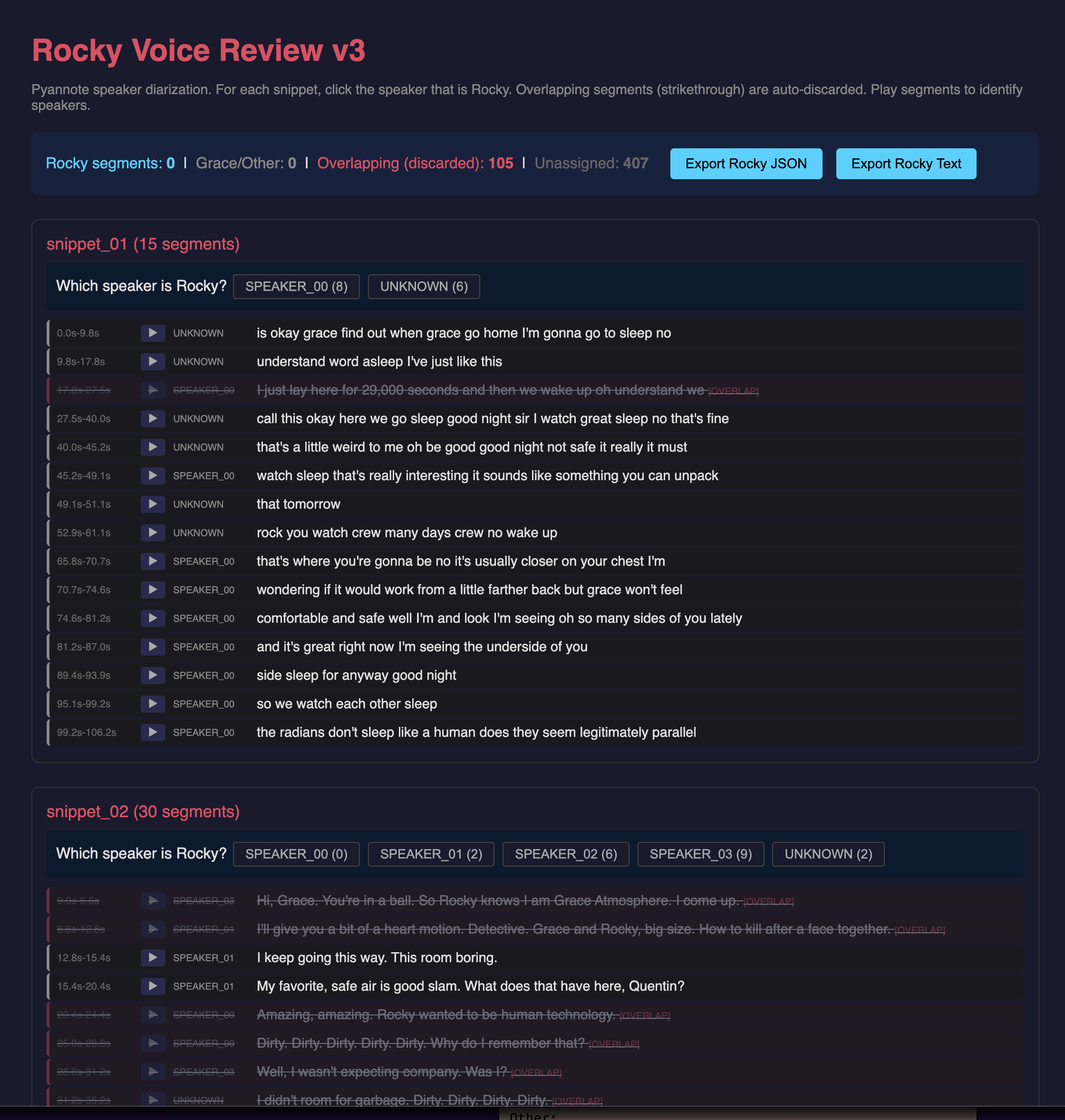Play the 74.6s-81.2s segment
Viewport: 1065px width, 1120px height.
[153, 618]
